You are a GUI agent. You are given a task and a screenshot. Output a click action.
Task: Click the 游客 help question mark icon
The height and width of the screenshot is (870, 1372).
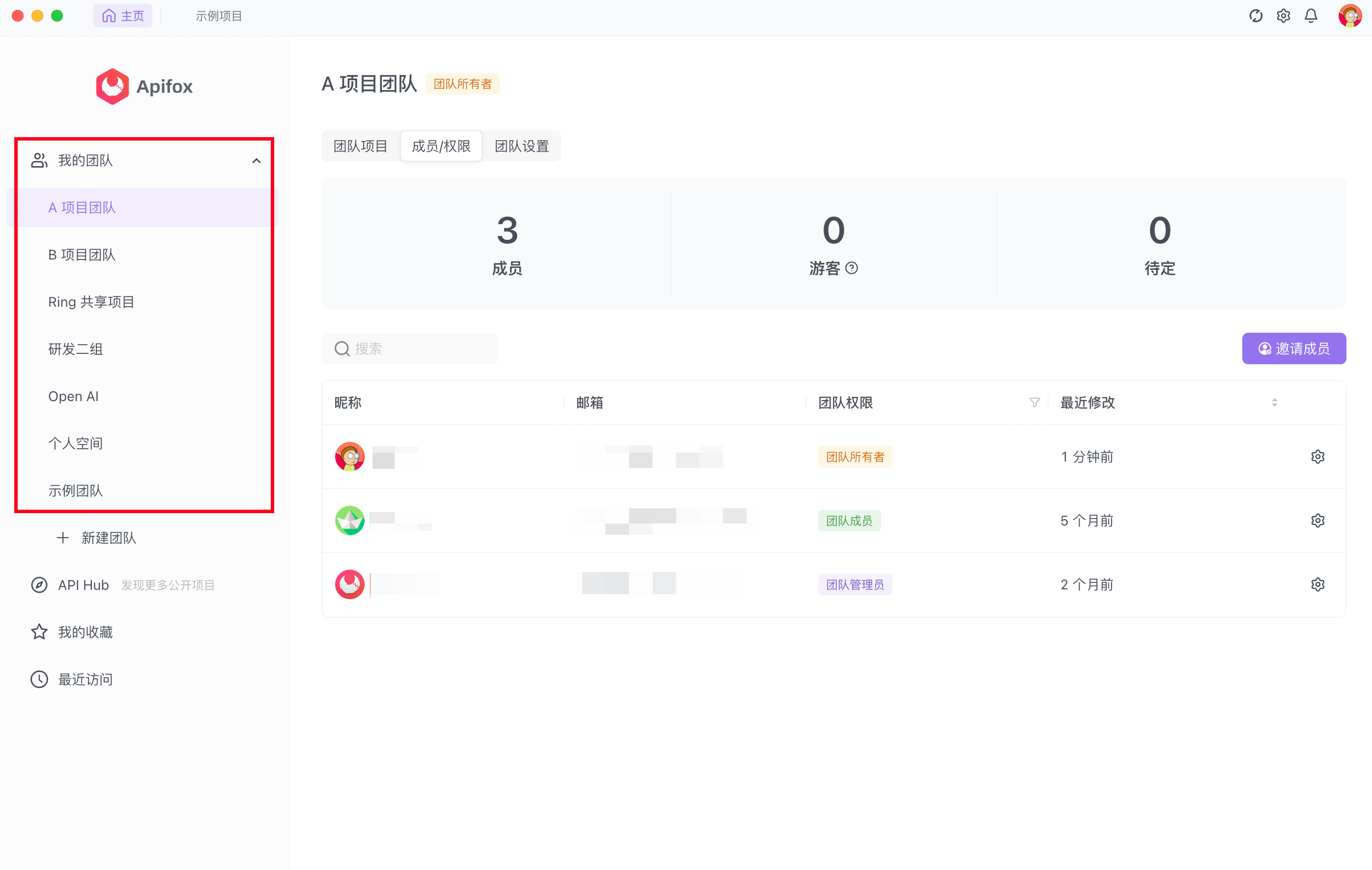[852, 268]
